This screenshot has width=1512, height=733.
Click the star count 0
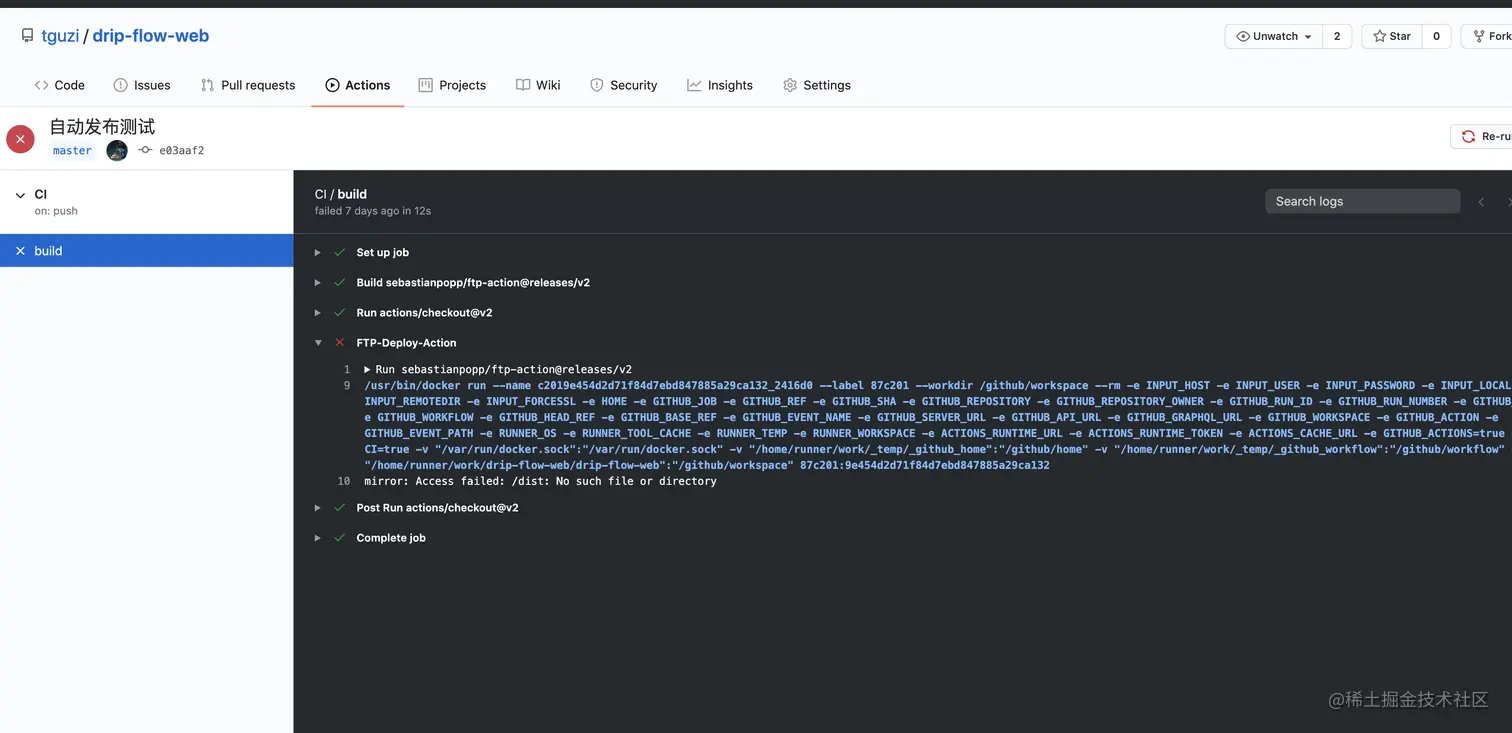[x=1436, y=36]
